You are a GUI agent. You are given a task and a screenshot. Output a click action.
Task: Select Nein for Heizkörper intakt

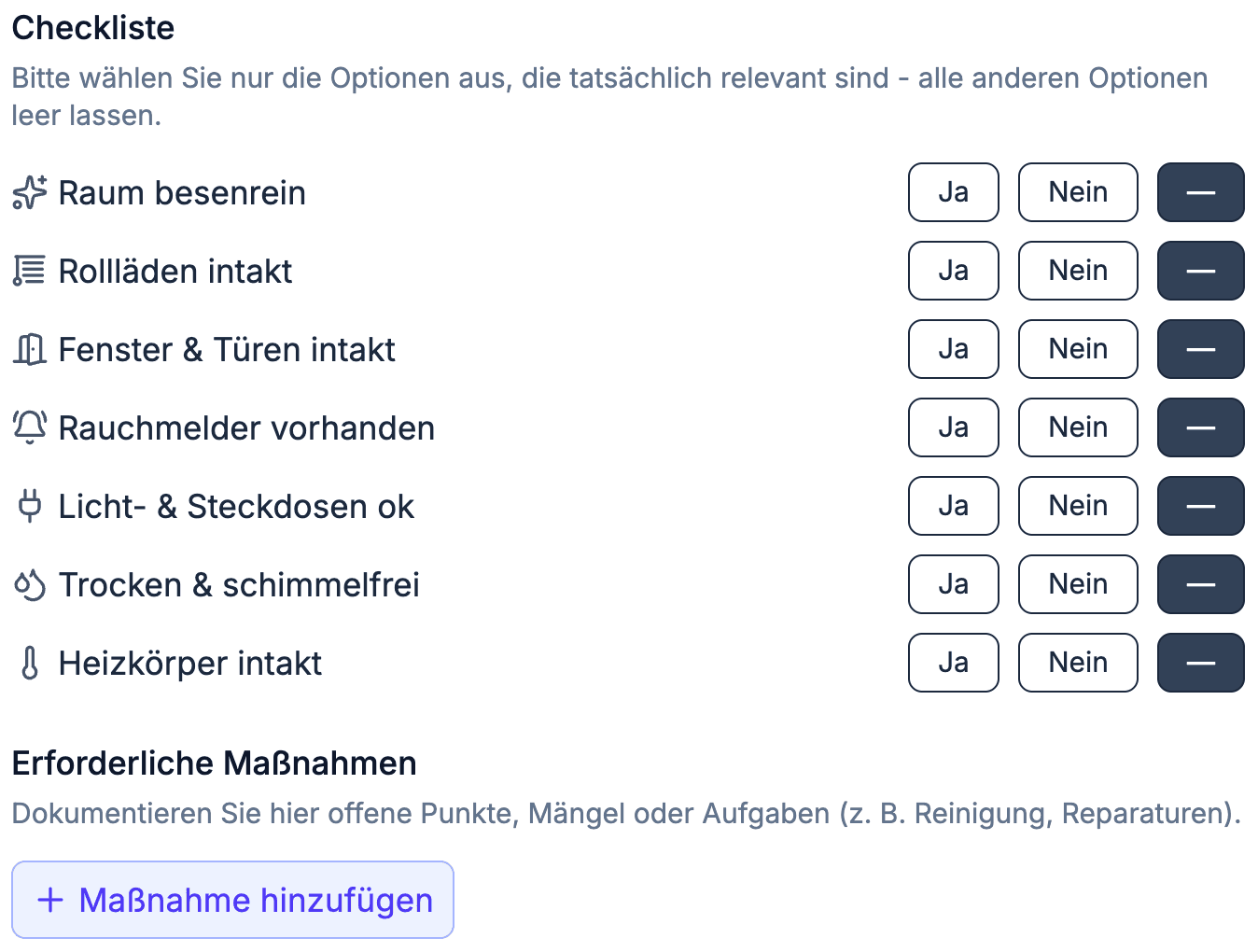(x=1078, y=663)
